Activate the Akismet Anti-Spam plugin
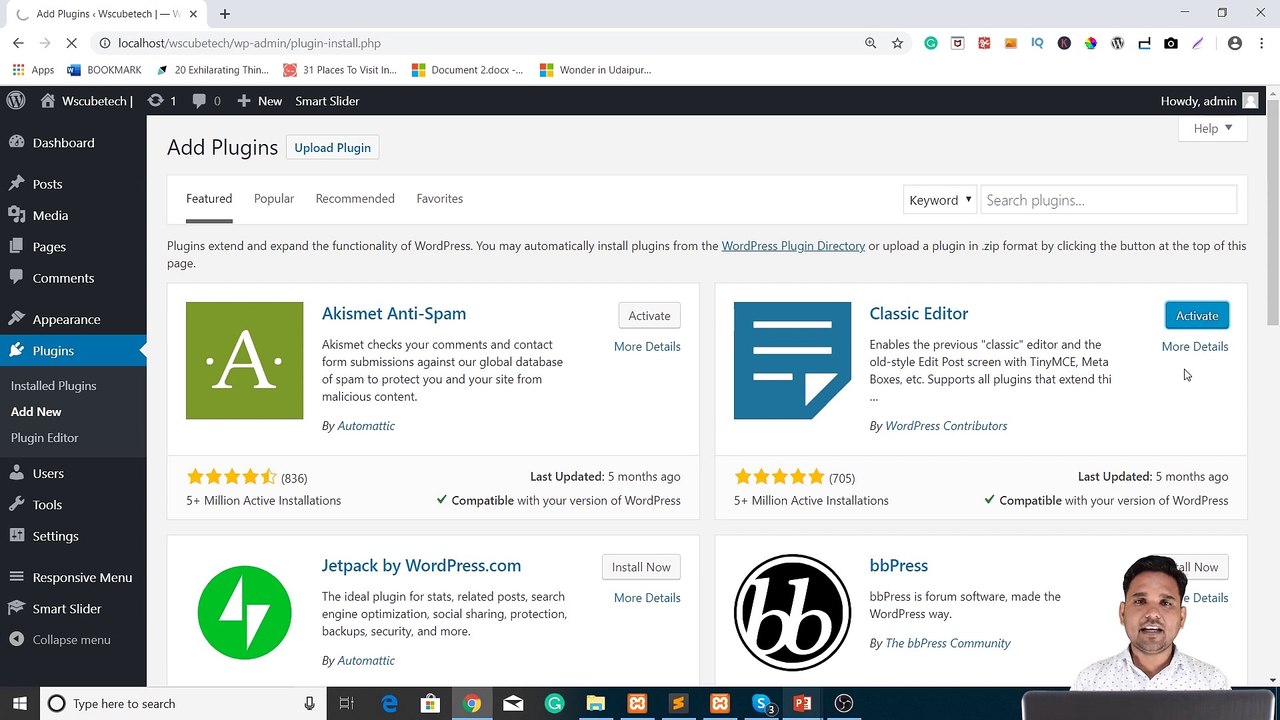Viewport: 1280px width, 720px height. point(649,315)
